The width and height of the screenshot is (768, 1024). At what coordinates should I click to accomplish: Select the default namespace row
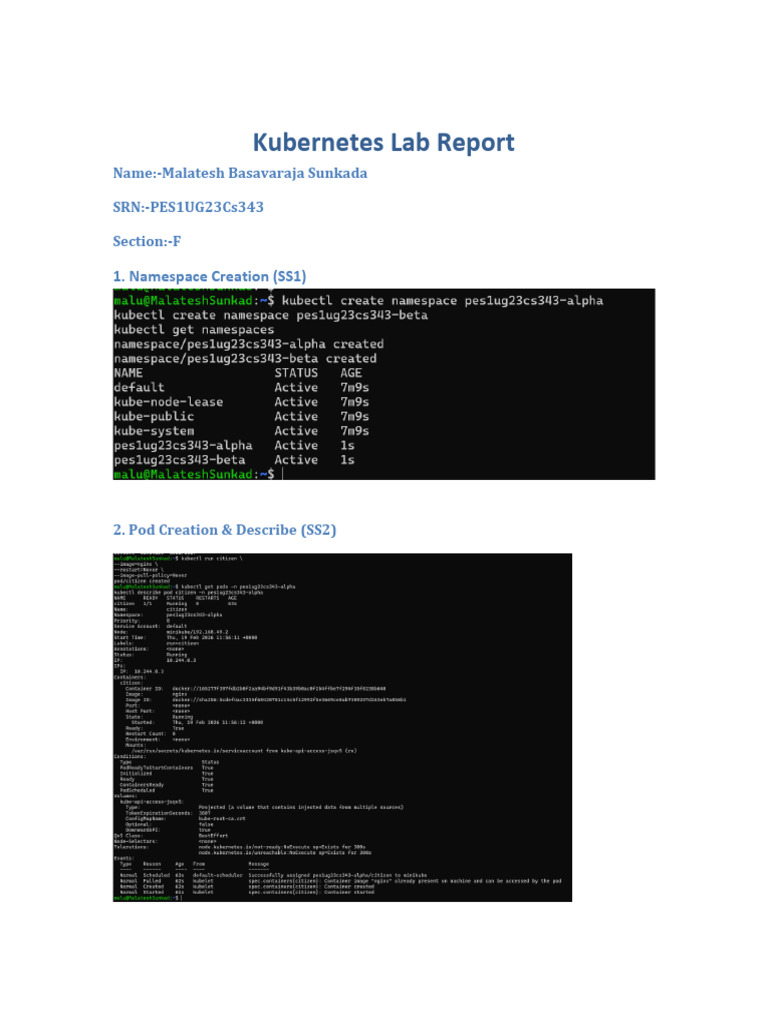pyautogui.click(x=241, y=387)
